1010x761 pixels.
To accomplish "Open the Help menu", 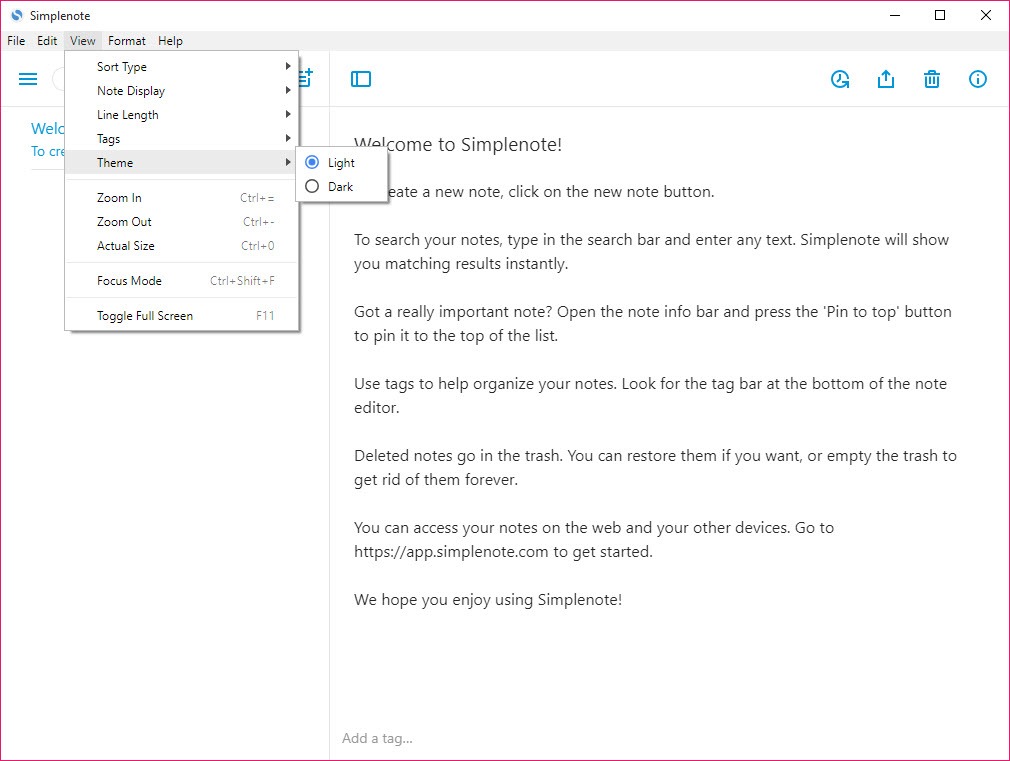I will pyautogui.click(x=171, y=41).
